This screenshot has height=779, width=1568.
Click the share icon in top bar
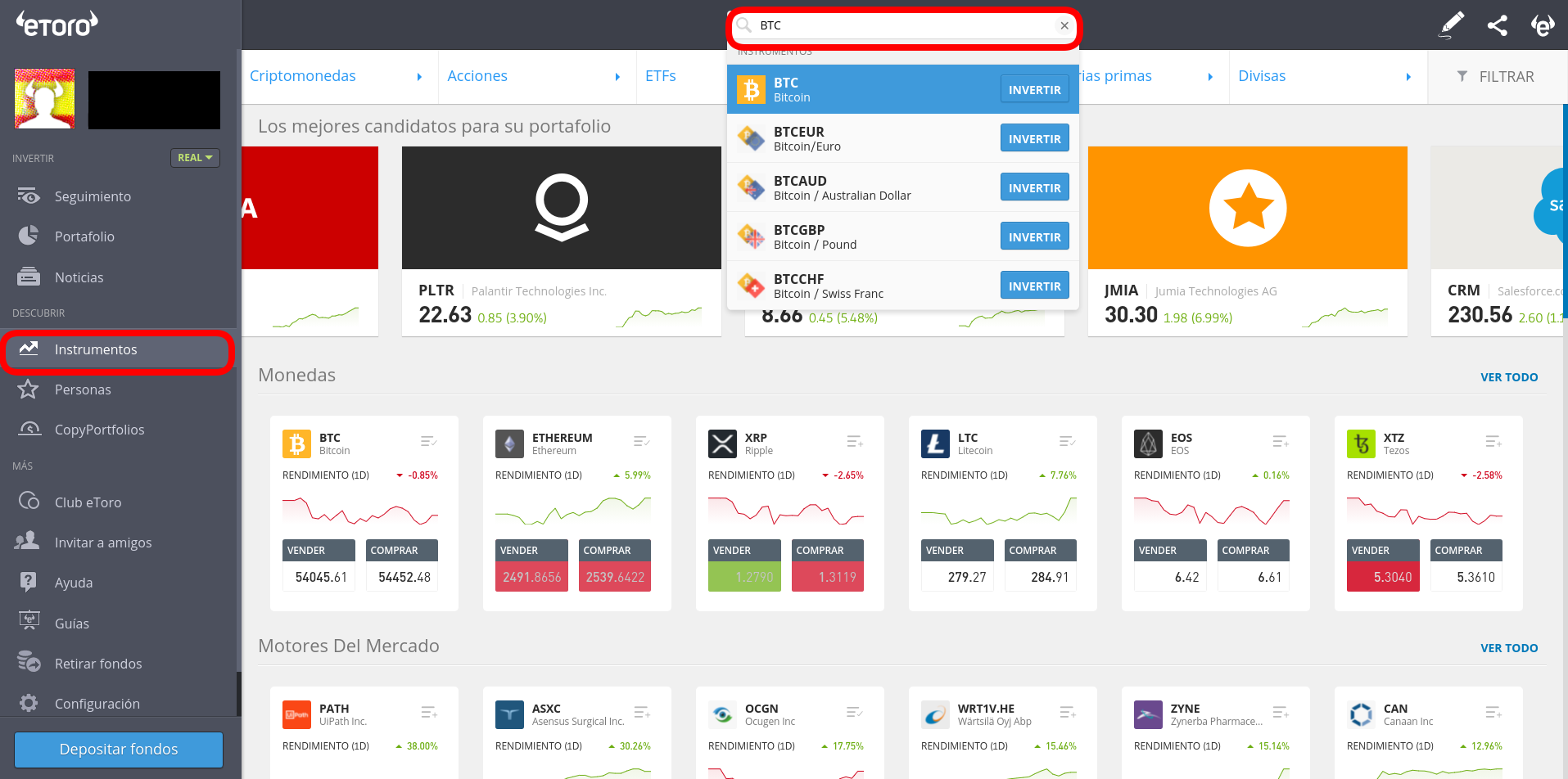coord(1497,25)
